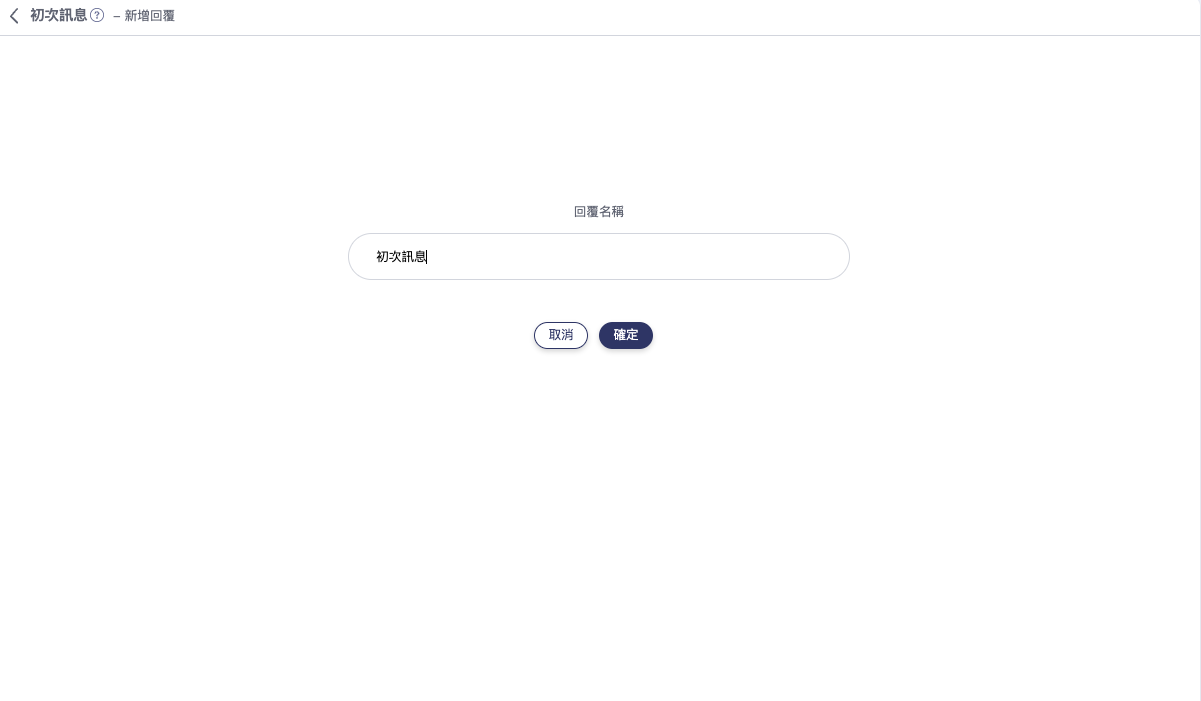Viewport: 1201px width, 701px height.
Task: Click the 確定 confirm button
Action: click(x=626, y=335)
